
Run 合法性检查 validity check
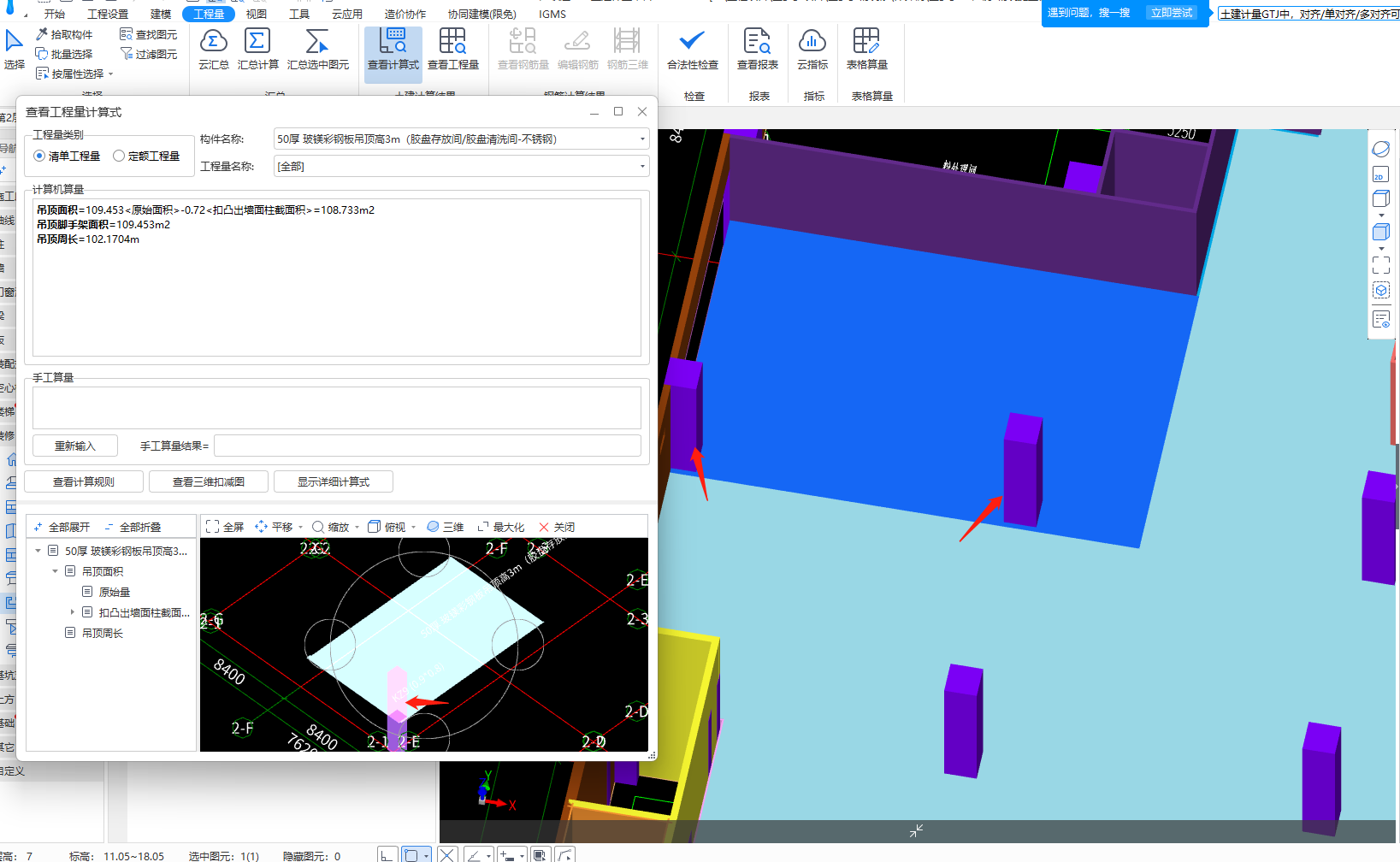(x=693, y=50)
